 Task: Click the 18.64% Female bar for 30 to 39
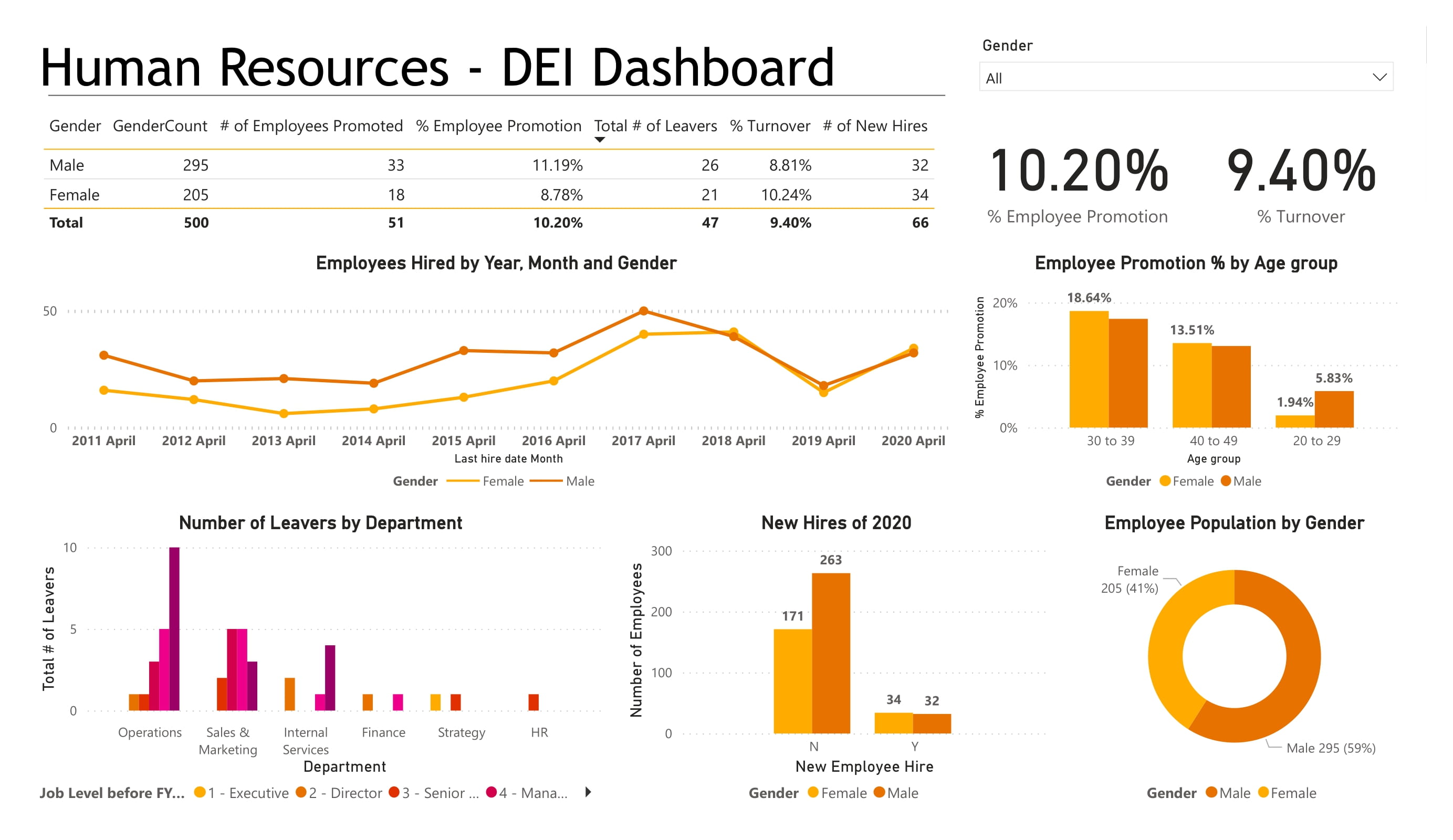(1088, 369)
